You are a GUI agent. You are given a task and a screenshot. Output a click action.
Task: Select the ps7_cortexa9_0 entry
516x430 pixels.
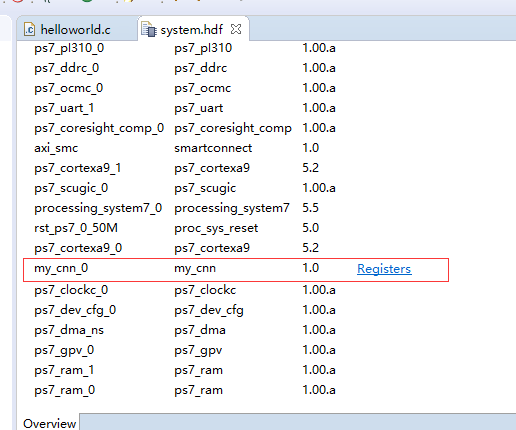[x=78, y=248]
